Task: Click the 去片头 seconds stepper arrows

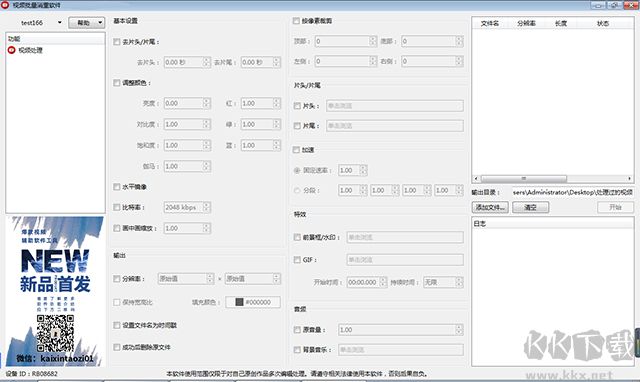Action: coord(207,62)
